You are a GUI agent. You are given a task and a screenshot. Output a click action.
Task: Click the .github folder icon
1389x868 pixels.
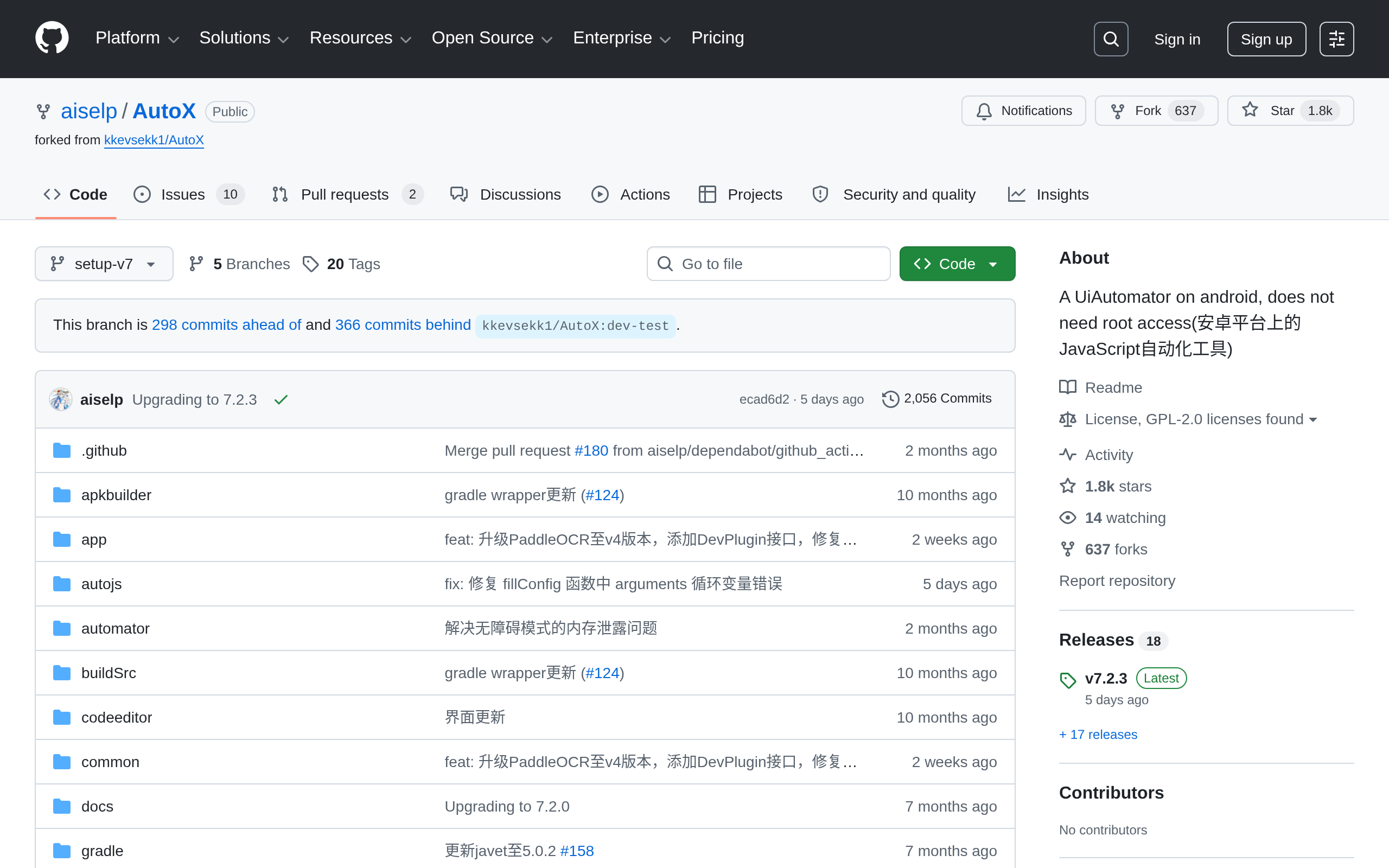click(62, 451)
